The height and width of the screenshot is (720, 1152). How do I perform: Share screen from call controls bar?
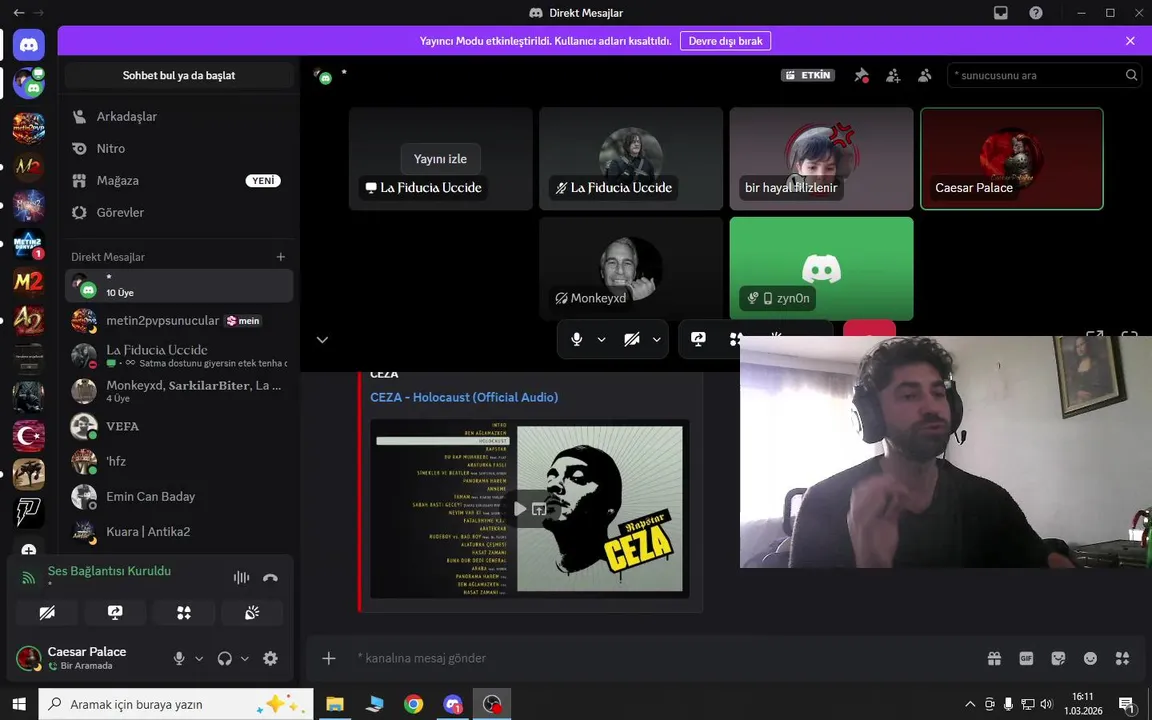click(698, 339)
